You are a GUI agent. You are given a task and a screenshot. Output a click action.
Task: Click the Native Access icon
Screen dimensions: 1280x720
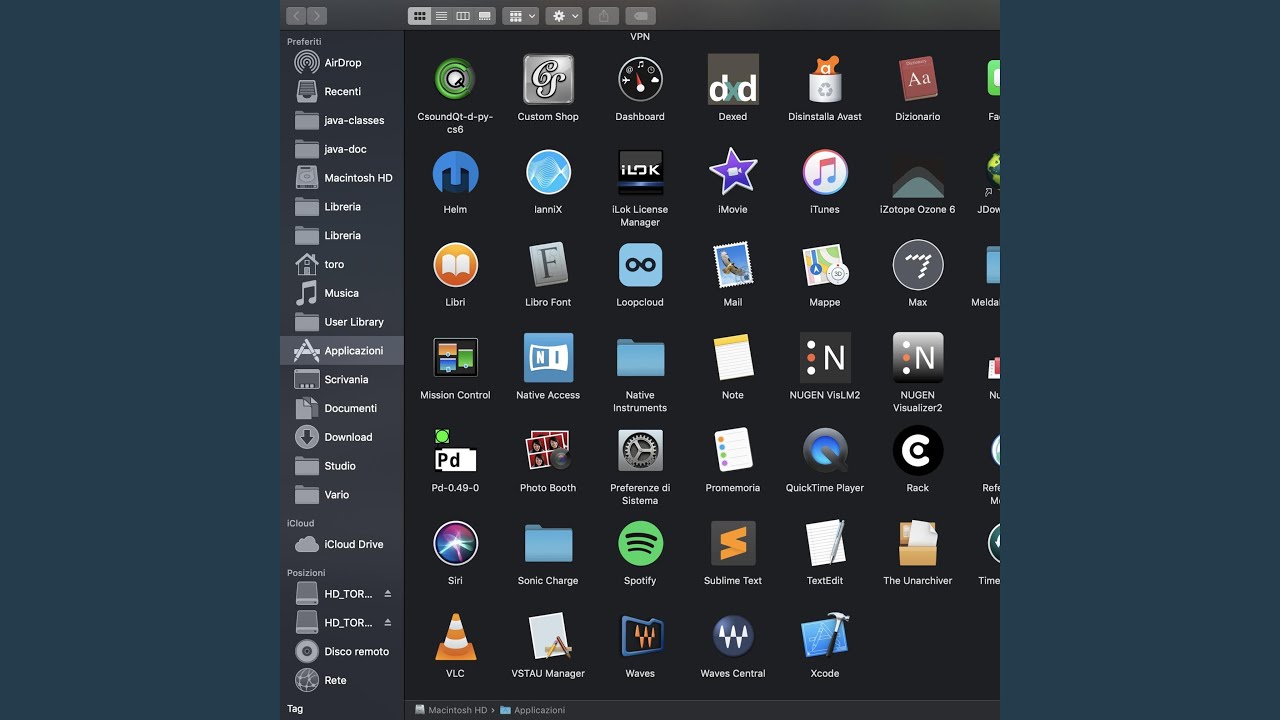[548, 358]
